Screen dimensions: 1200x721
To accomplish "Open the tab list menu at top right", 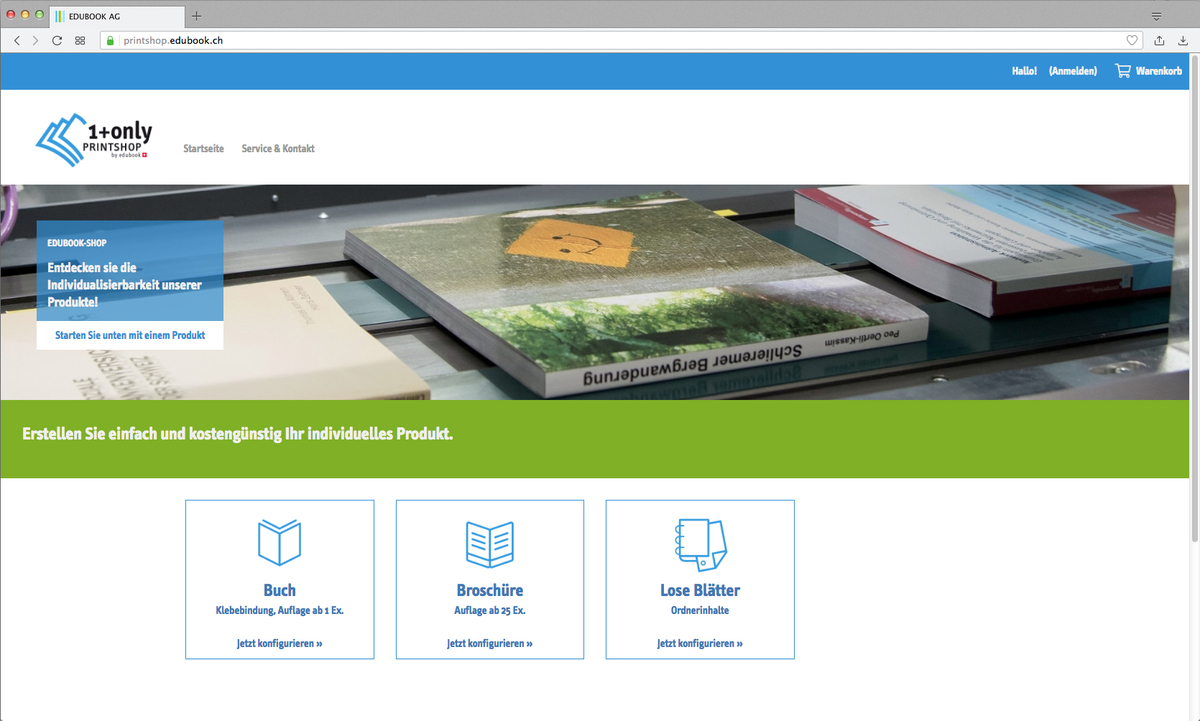I will click(x=1157, y=16).
